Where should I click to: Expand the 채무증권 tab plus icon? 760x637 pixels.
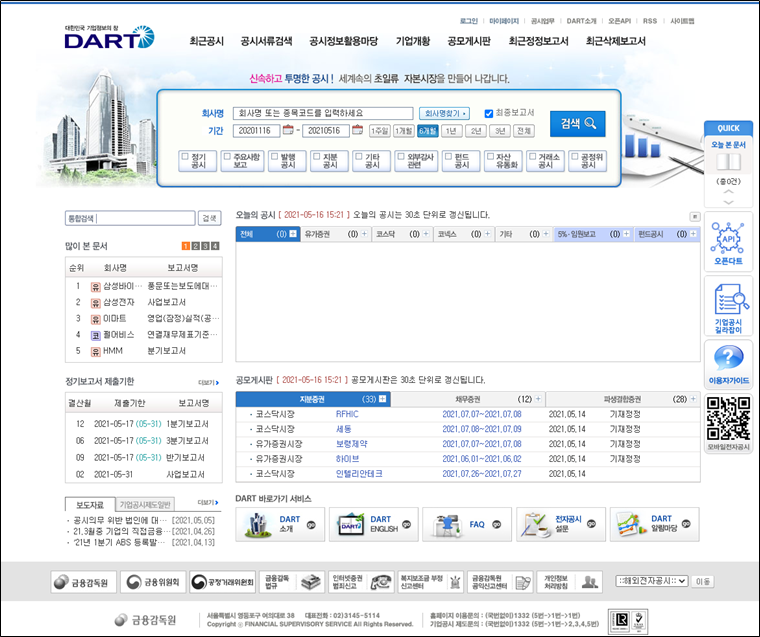538,398
